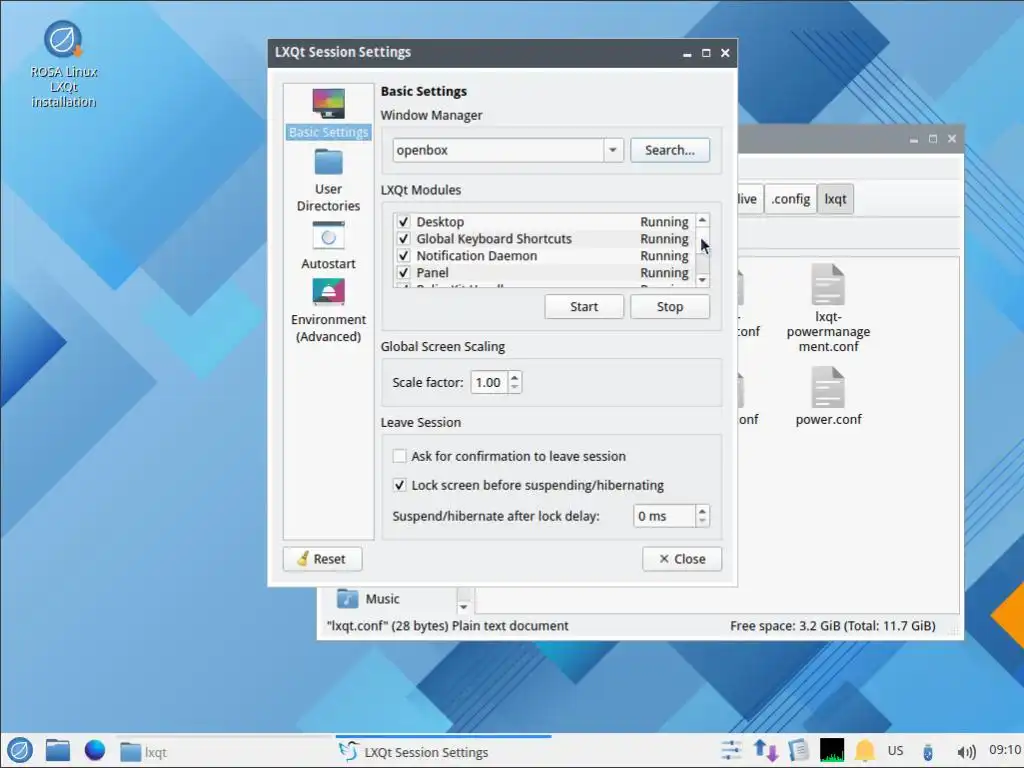Open the Autostart section
1024x768 pixels.
[328, 246]
